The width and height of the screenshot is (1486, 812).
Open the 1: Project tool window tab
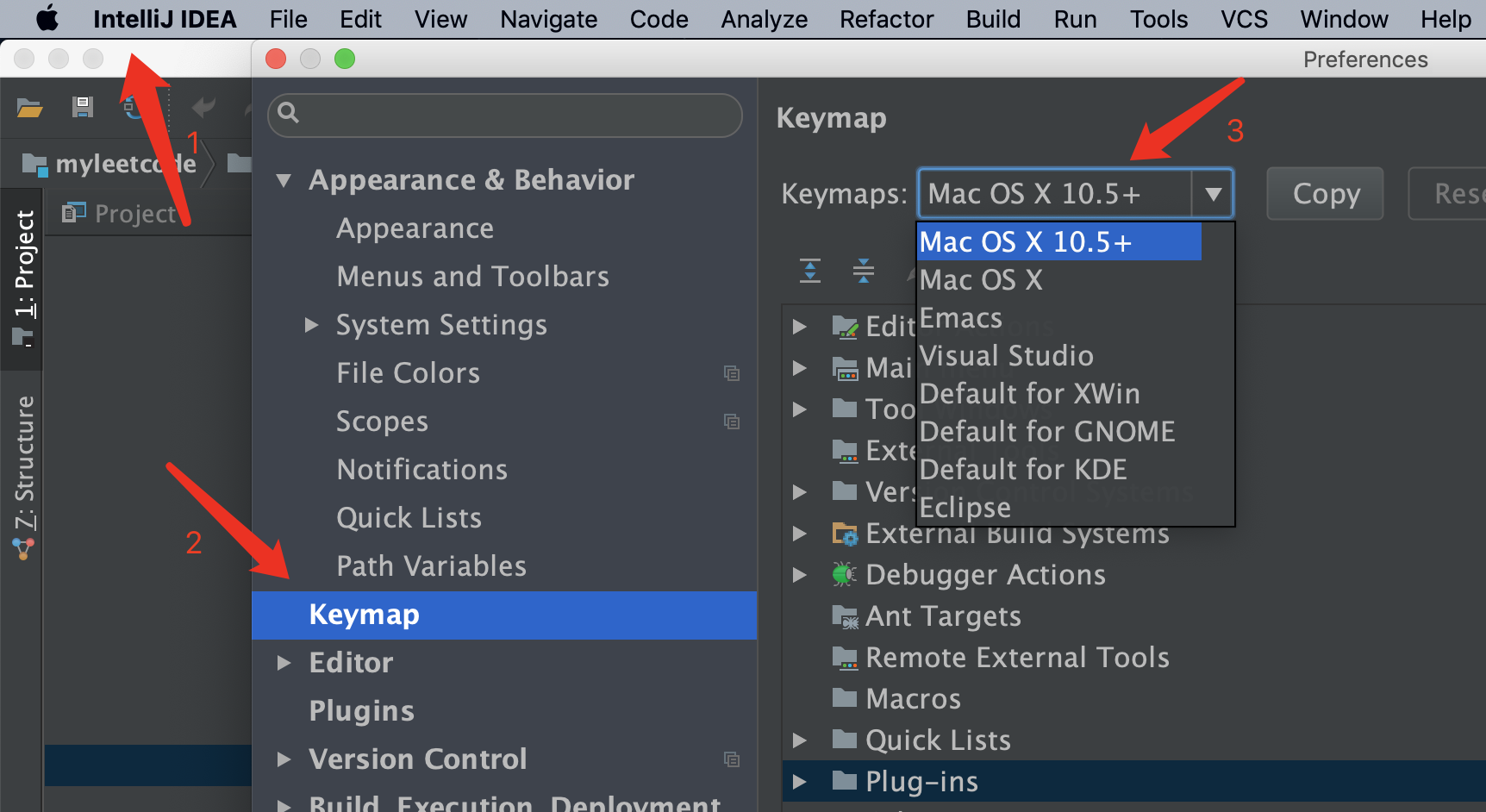[24, 278]
